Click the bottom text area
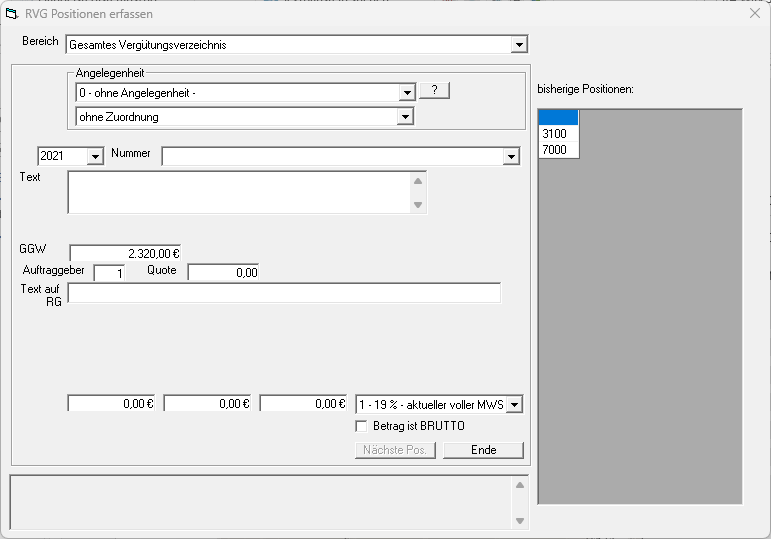The height and width of the screenshot is (539, 771). pyautogui.click(x=261, y=503)
